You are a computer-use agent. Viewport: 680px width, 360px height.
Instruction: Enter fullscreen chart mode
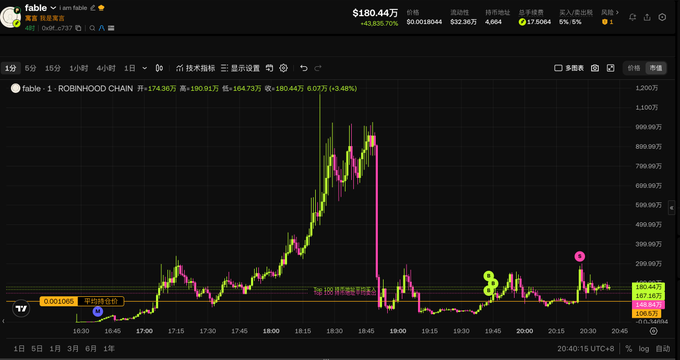(611, 68)
